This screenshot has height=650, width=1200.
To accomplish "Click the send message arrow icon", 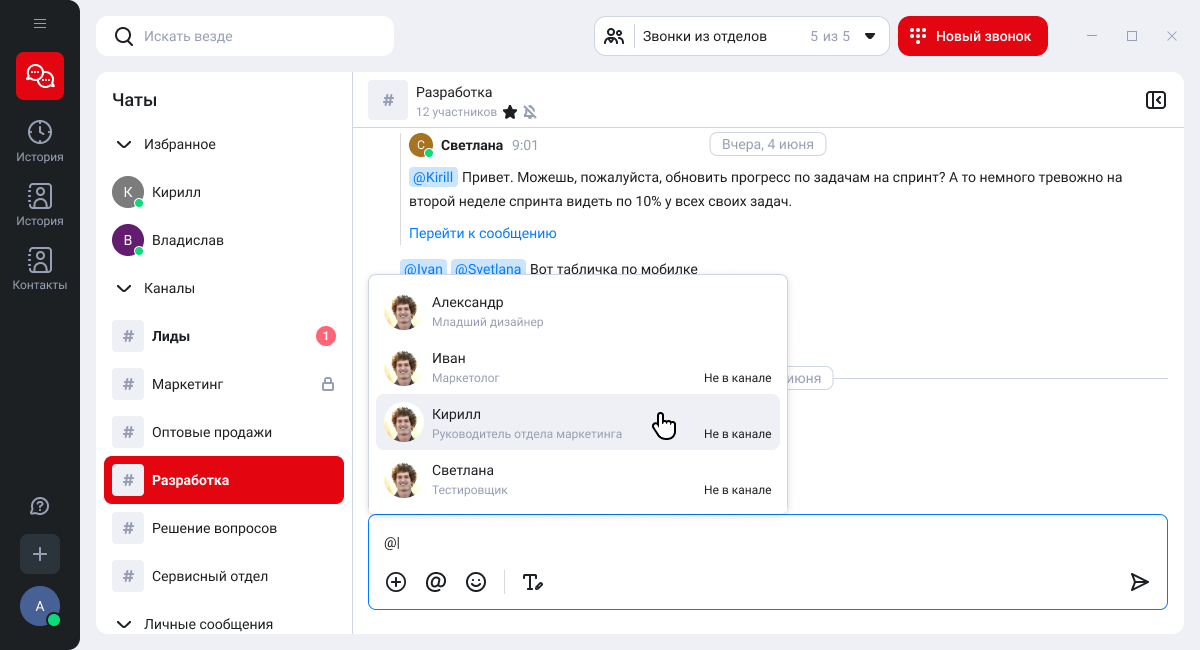I will [x=1139, y=582].
